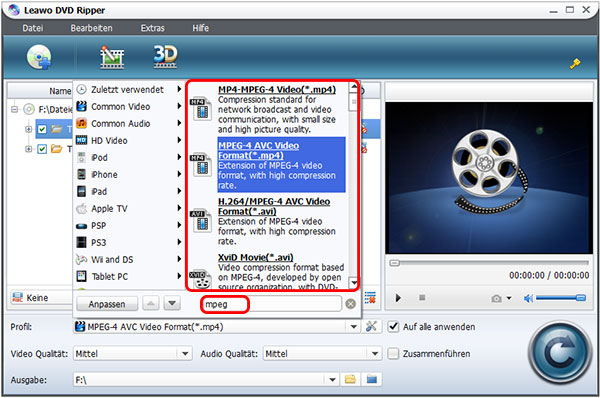Open the Ausgabe path dropdown
The width and height of the screenshot is (600, 398).
[x=333, y=380]
